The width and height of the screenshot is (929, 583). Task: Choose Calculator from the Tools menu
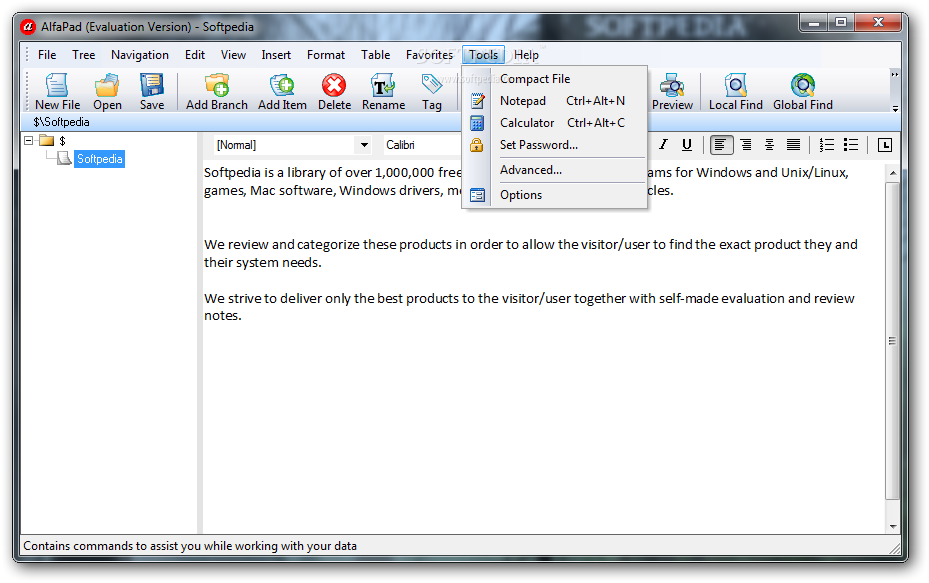click(554, 123)
